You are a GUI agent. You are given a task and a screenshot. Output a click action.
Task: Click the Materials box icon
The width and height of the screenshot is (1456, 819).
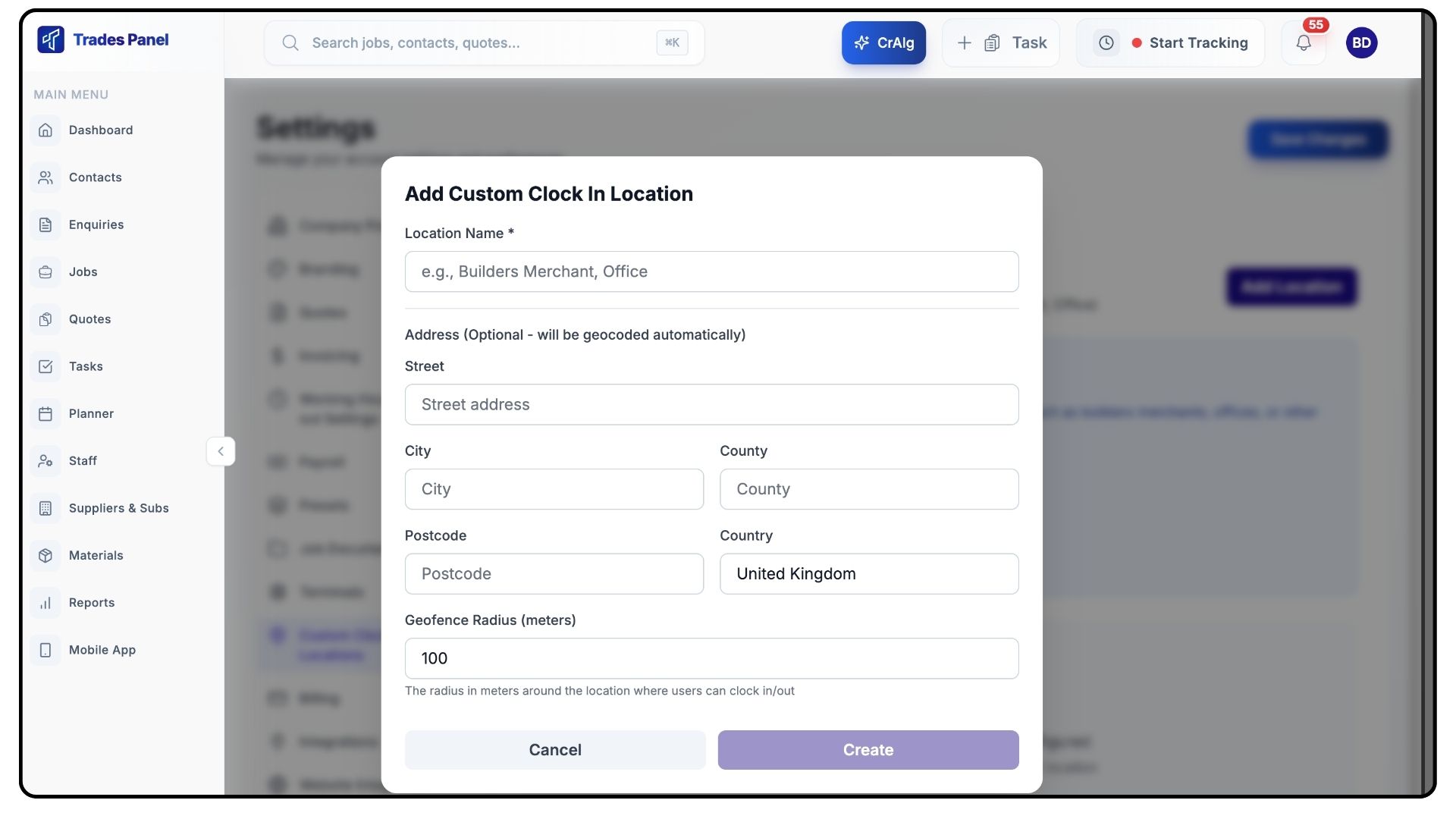click(45, 555)
